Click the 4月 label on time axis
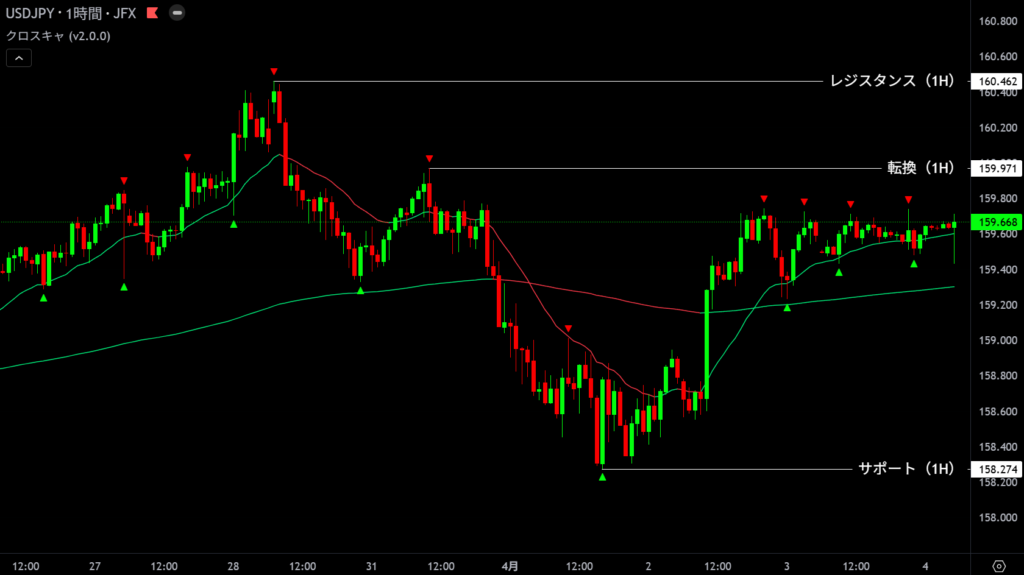This screenshot has width=1024, height=575. (509, 565)
